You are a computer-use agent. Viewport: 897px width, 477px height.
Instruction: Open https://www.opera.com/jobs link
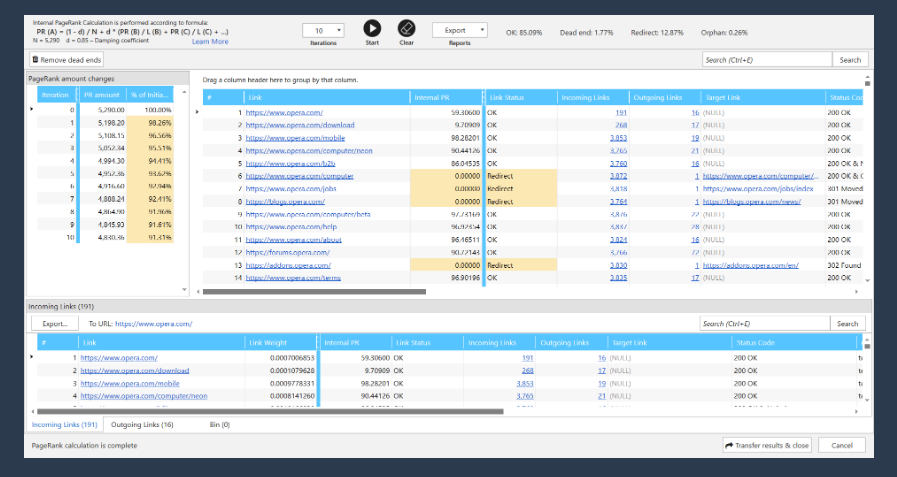291,188
